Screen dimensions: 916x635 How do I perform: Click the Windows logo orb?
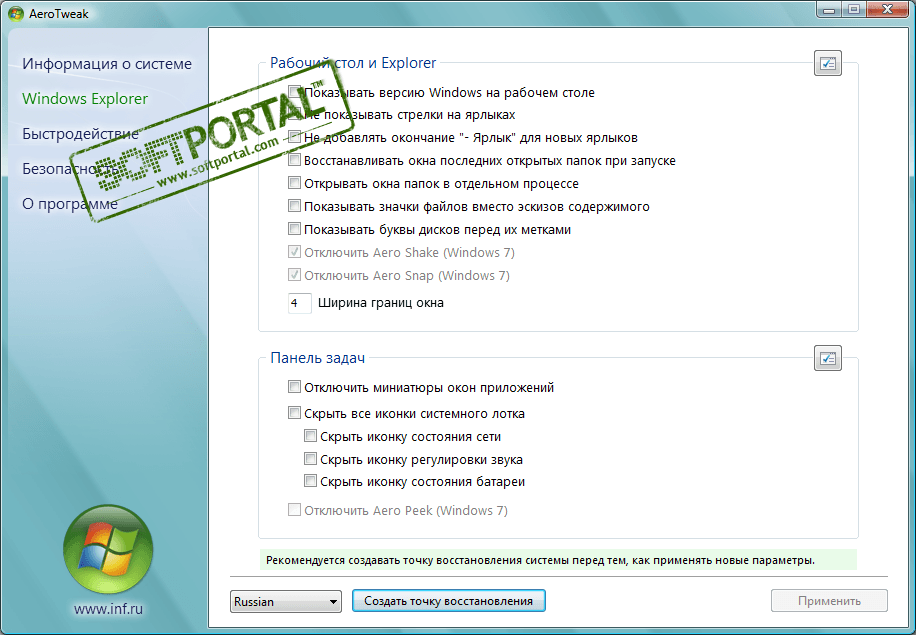[x=108, y=550]
